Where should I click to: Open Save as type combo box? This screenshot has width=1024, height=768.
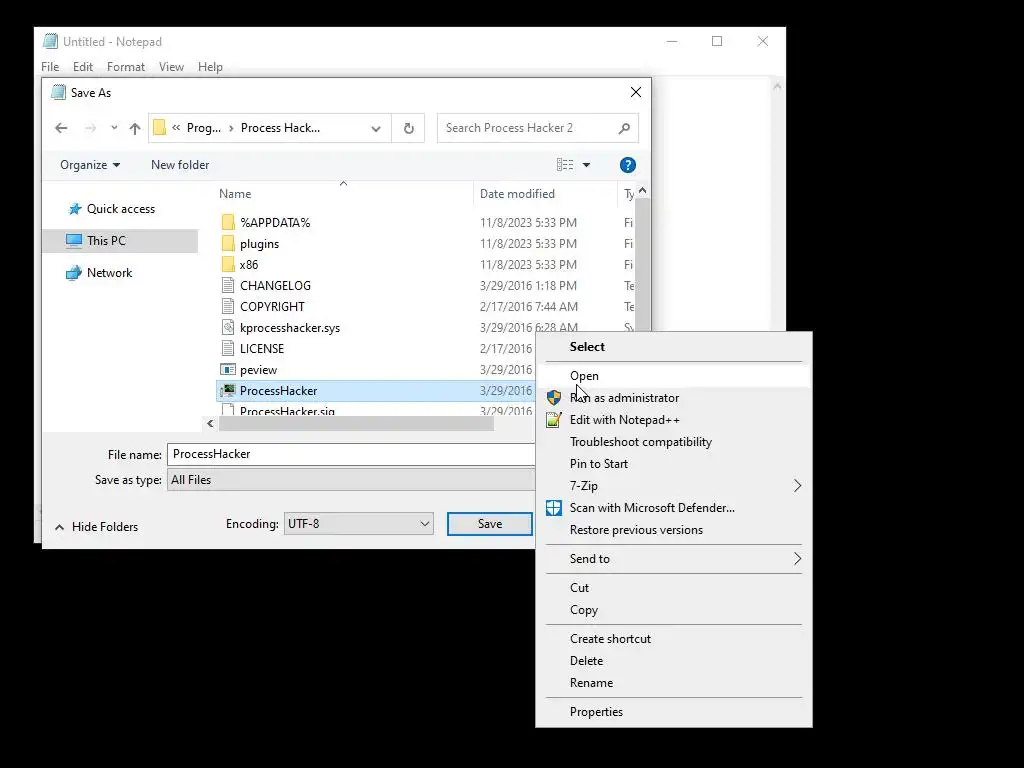click(x=351, y=480)
